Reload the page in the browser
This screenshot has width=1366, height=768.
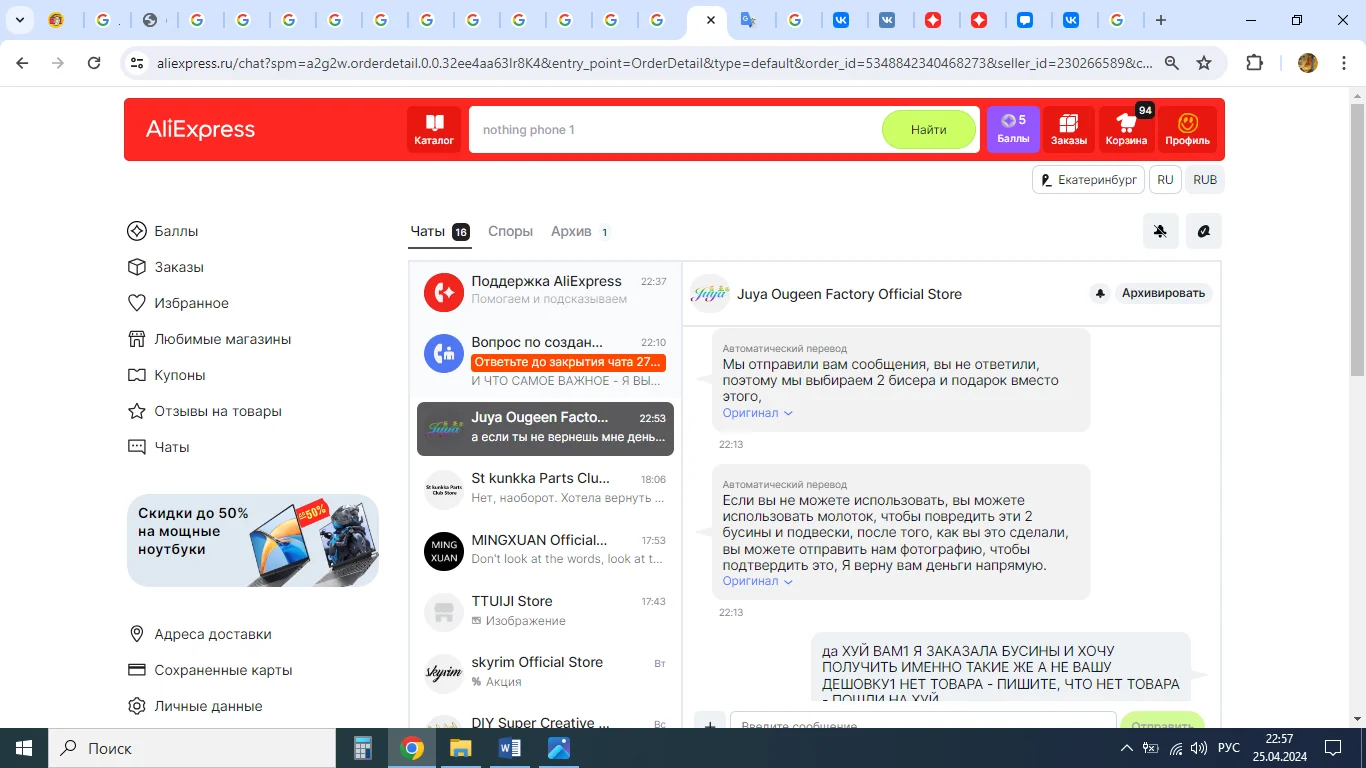click(94, 63)
